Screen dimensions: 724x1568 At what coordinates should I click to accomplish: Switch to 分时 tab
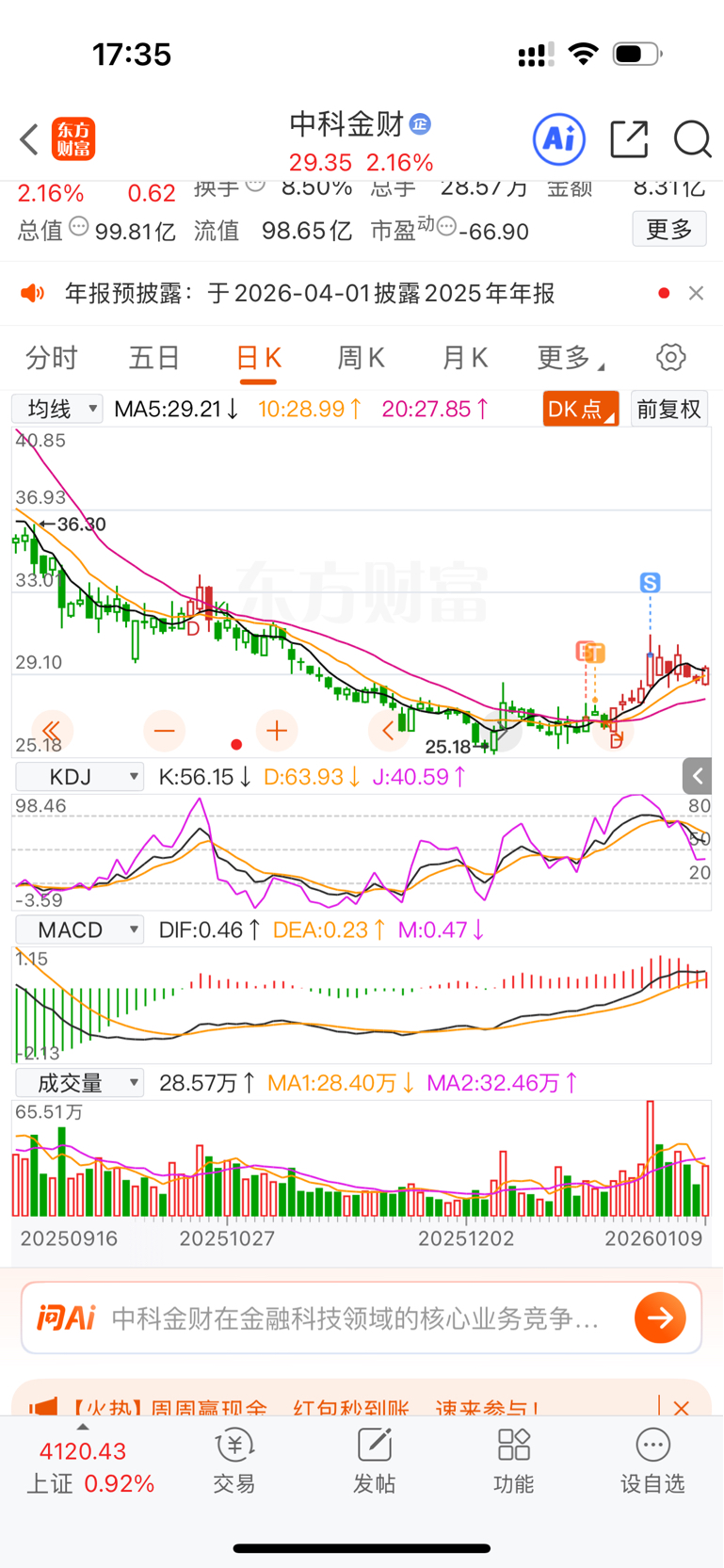pos(52,358)
